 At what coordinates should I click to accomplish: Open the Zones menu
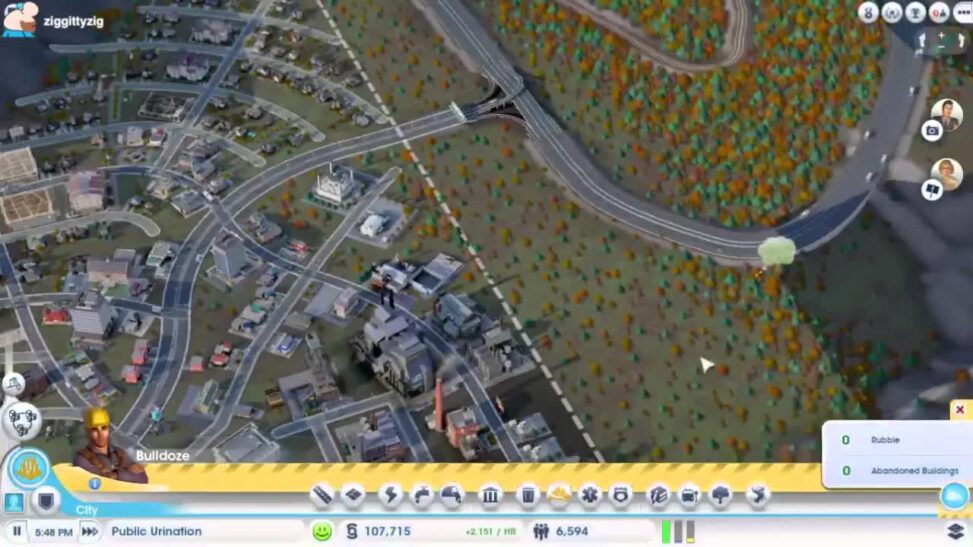(x=354, y=495)
